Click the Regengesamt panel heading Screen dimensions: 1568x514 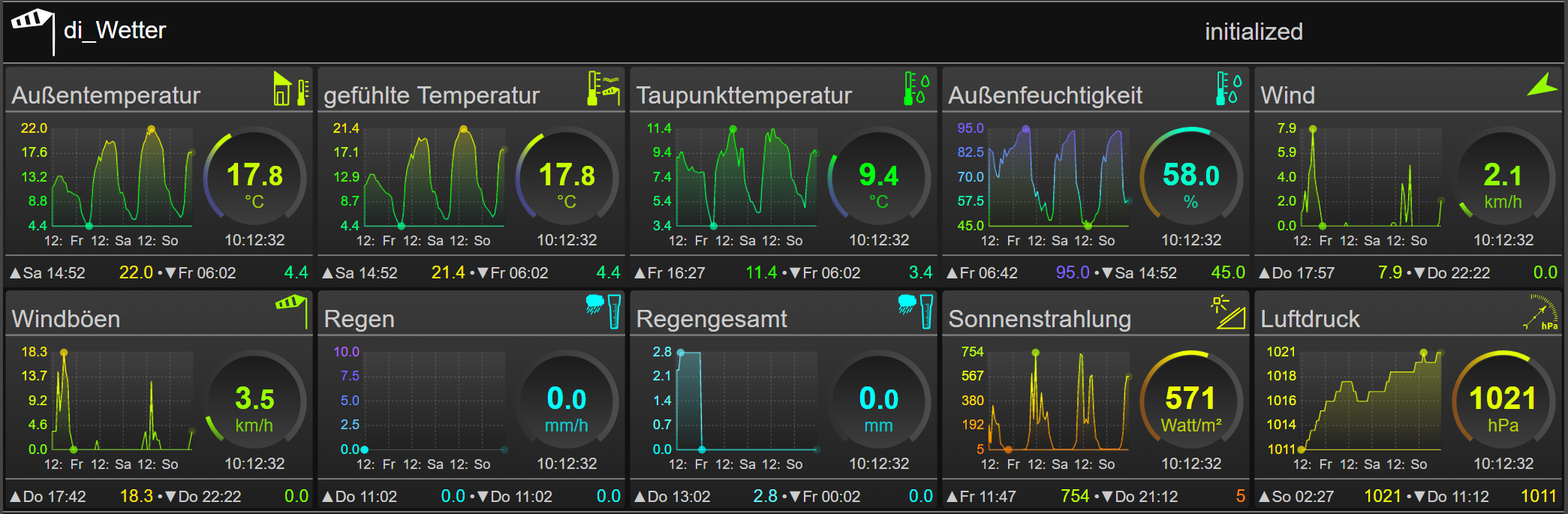click(712, 319)
